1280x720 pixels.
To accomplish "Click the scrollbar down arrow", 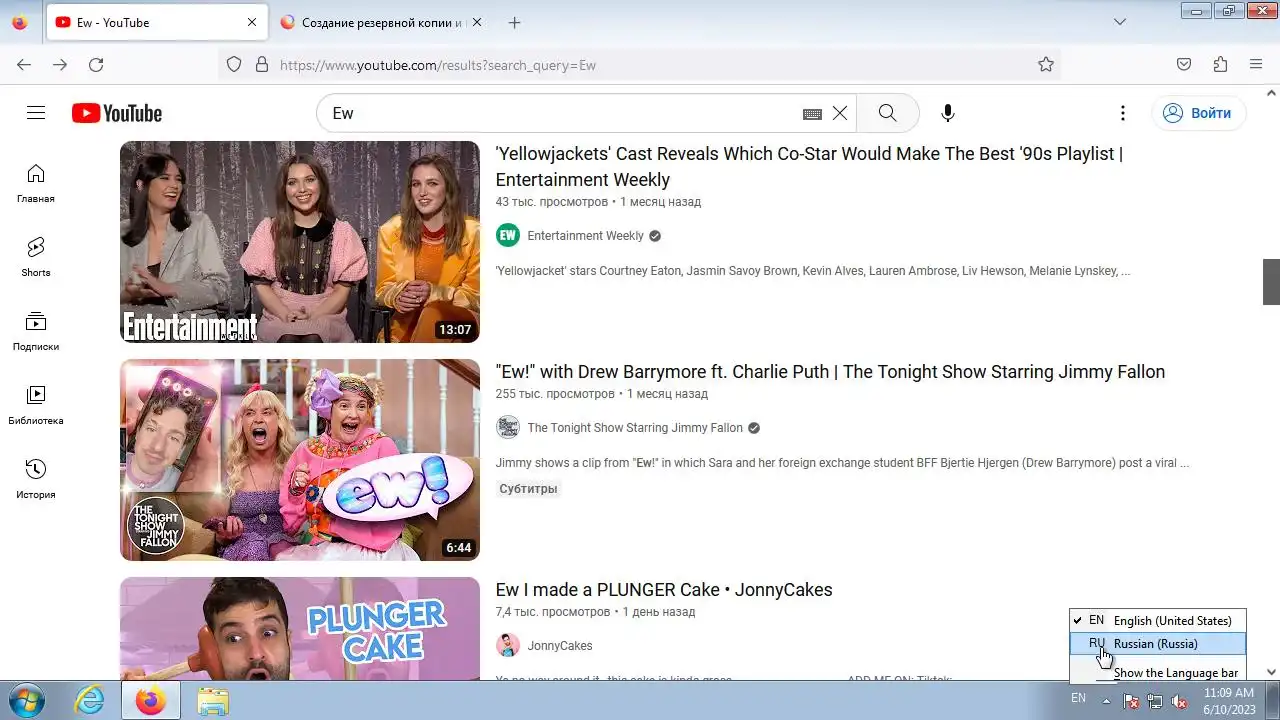I will point(1271,673).
